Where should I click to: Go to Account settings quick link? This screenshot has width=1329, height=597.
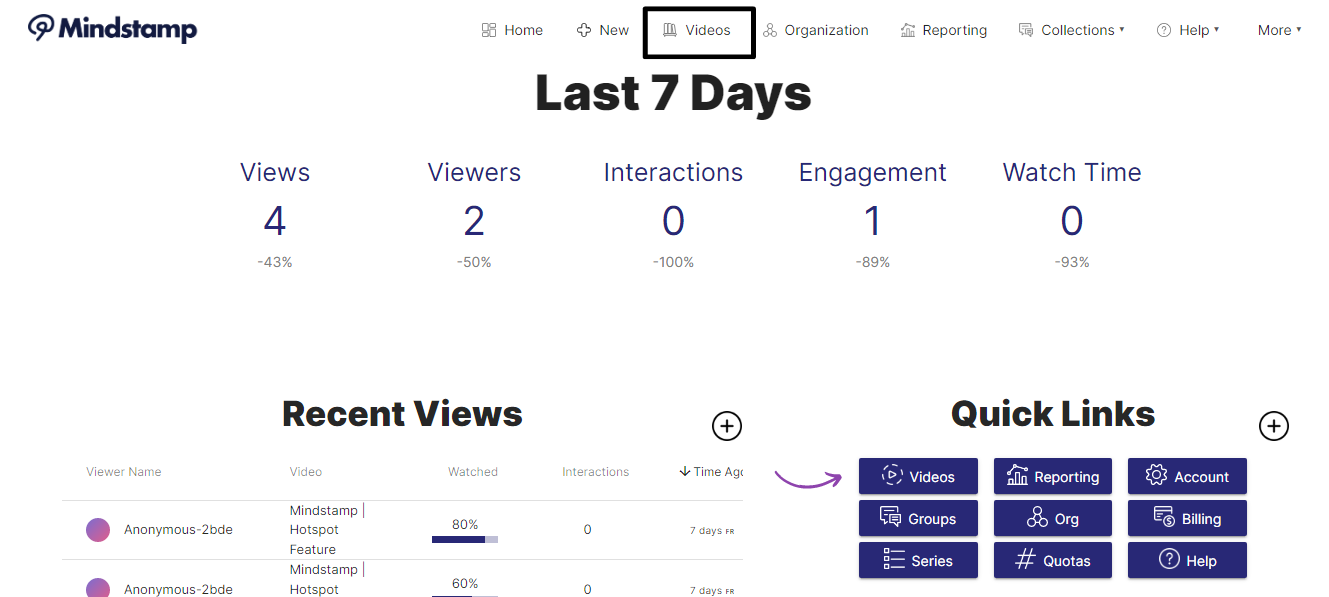coord(1187,477)
